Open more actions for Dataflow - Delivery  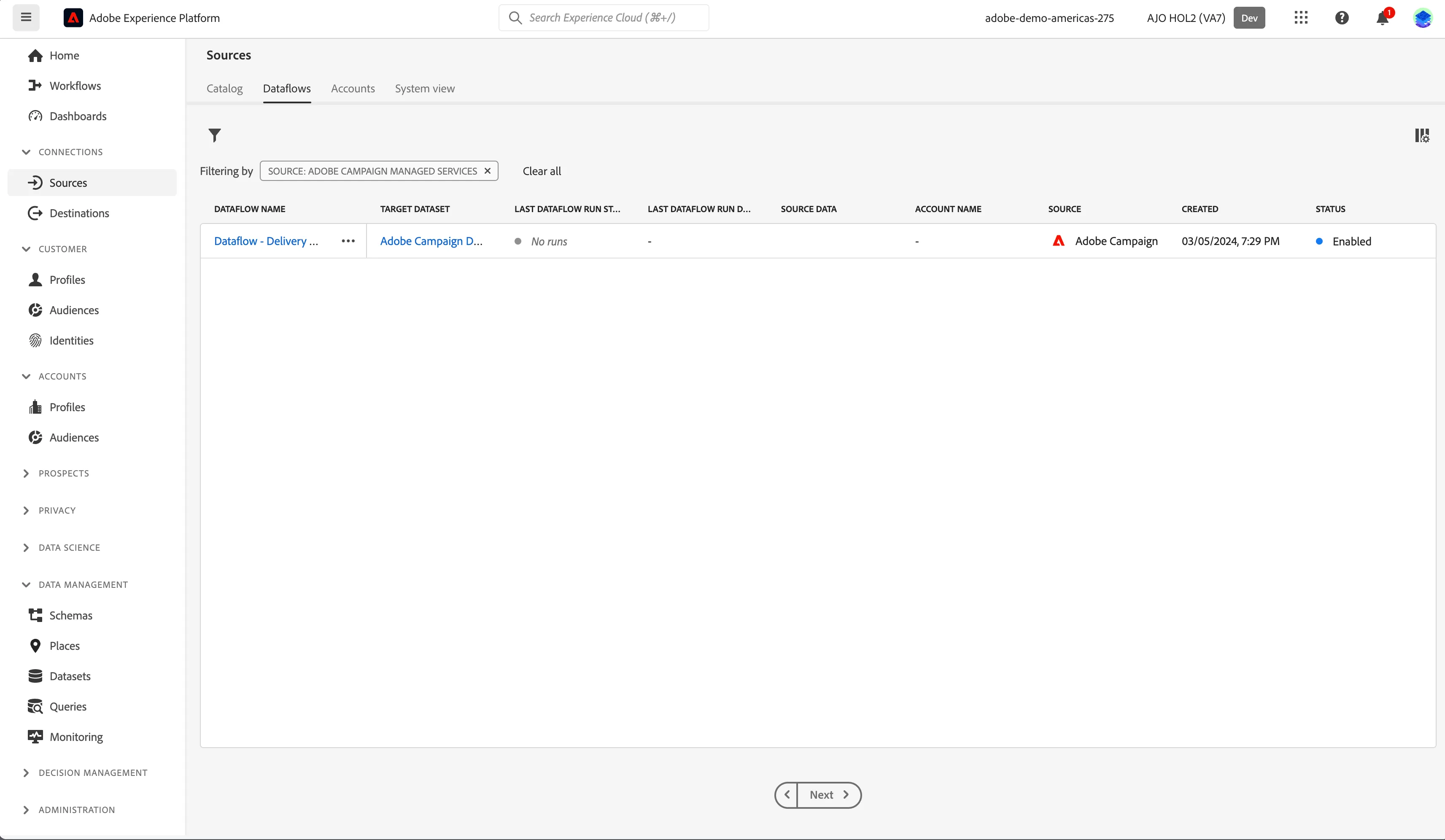tap(348, 241)
